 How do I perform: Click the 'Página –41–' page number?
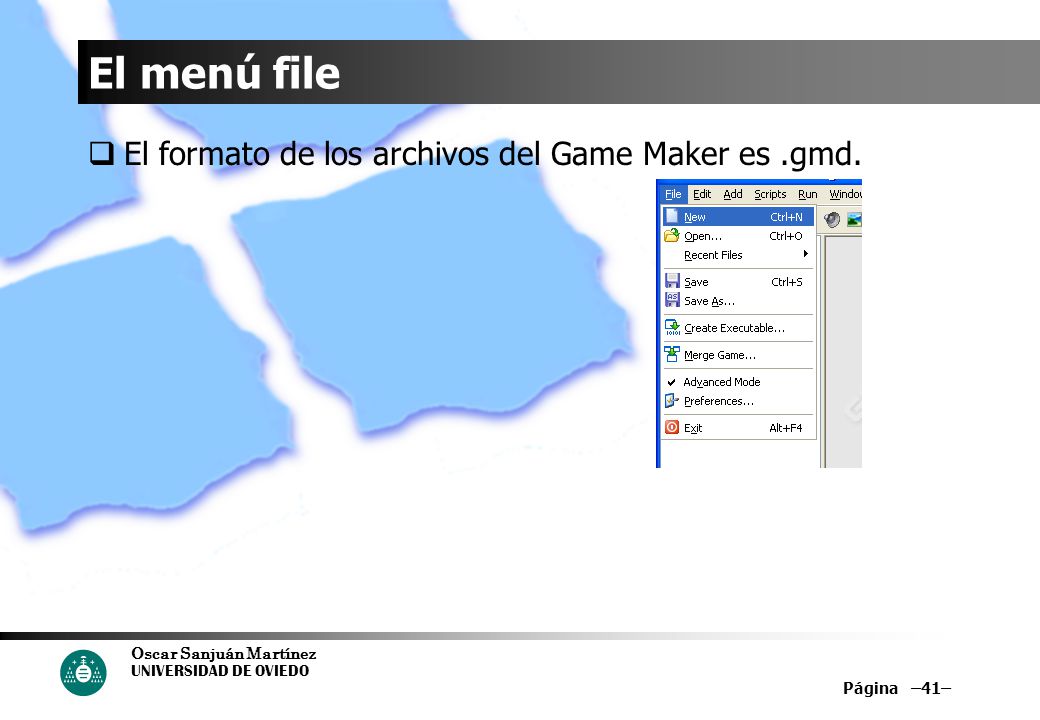coord(897,688)
